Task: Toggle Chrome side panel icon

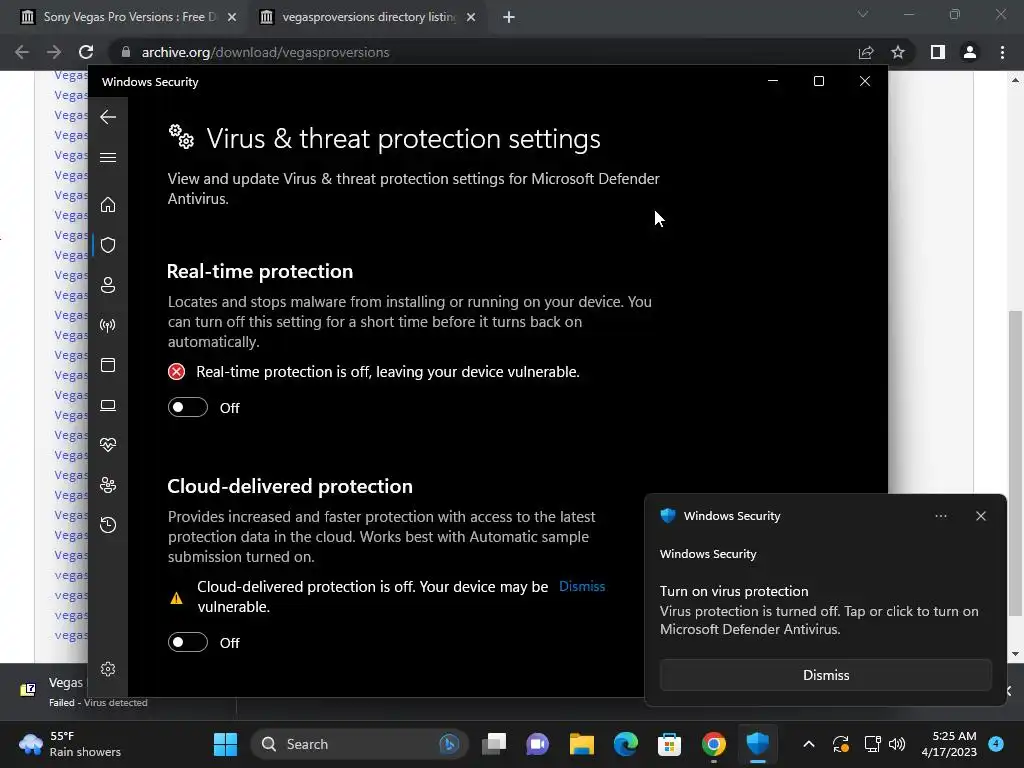Action: 938,52
